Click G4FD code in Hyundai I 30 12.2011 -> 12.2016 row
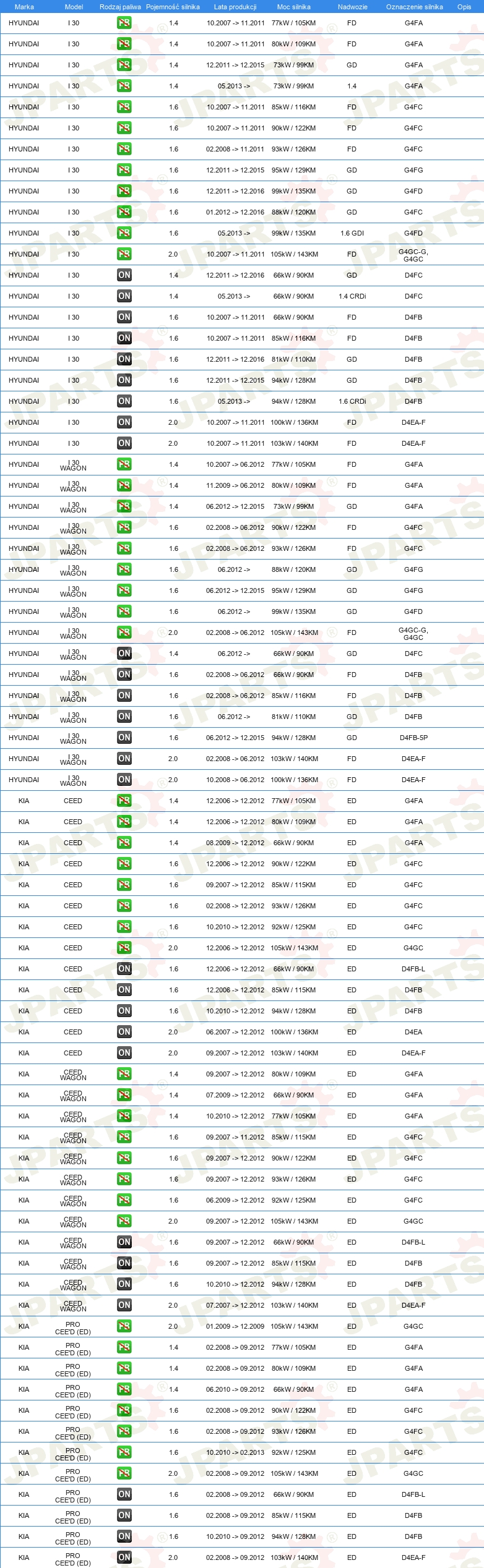Image resolution: width=484 pixels, height=1568 pixels. pos(413,191)
